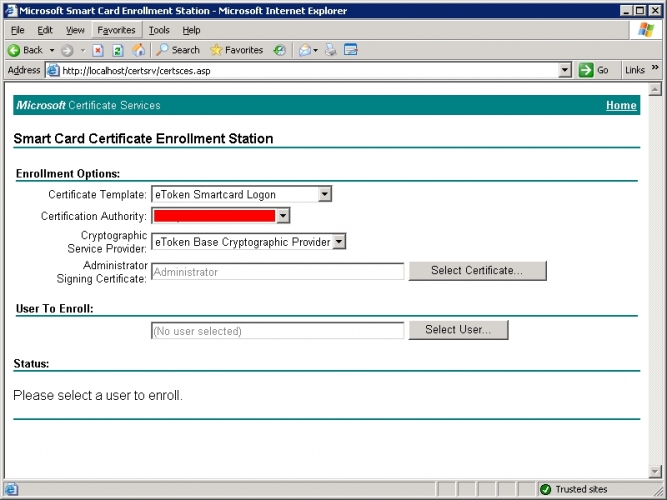Open the File menu
This screenshot has width=667, height=500.
coord(17,30)
